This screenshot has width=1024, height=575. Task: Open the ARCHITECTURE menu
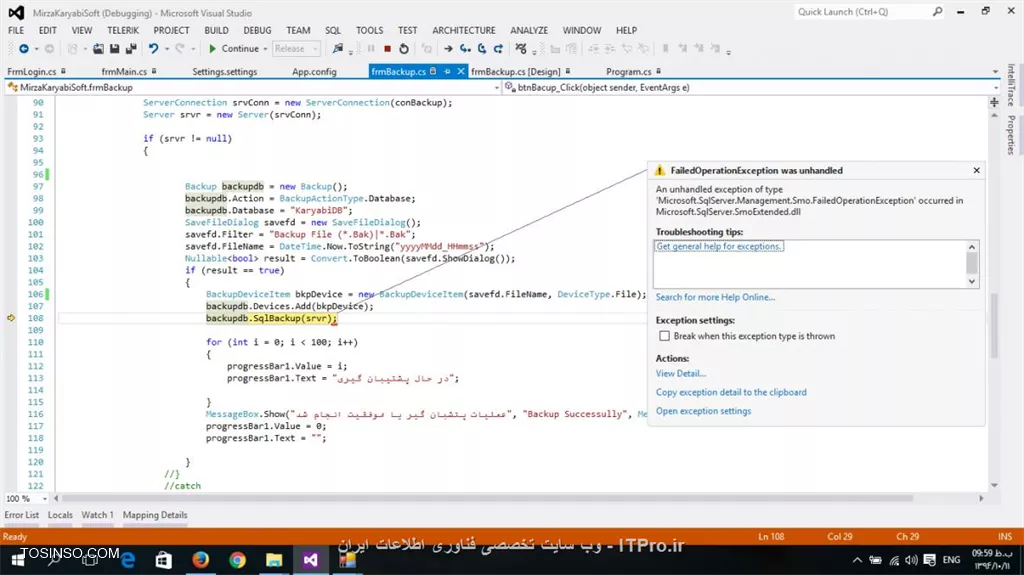pos(464,30)
